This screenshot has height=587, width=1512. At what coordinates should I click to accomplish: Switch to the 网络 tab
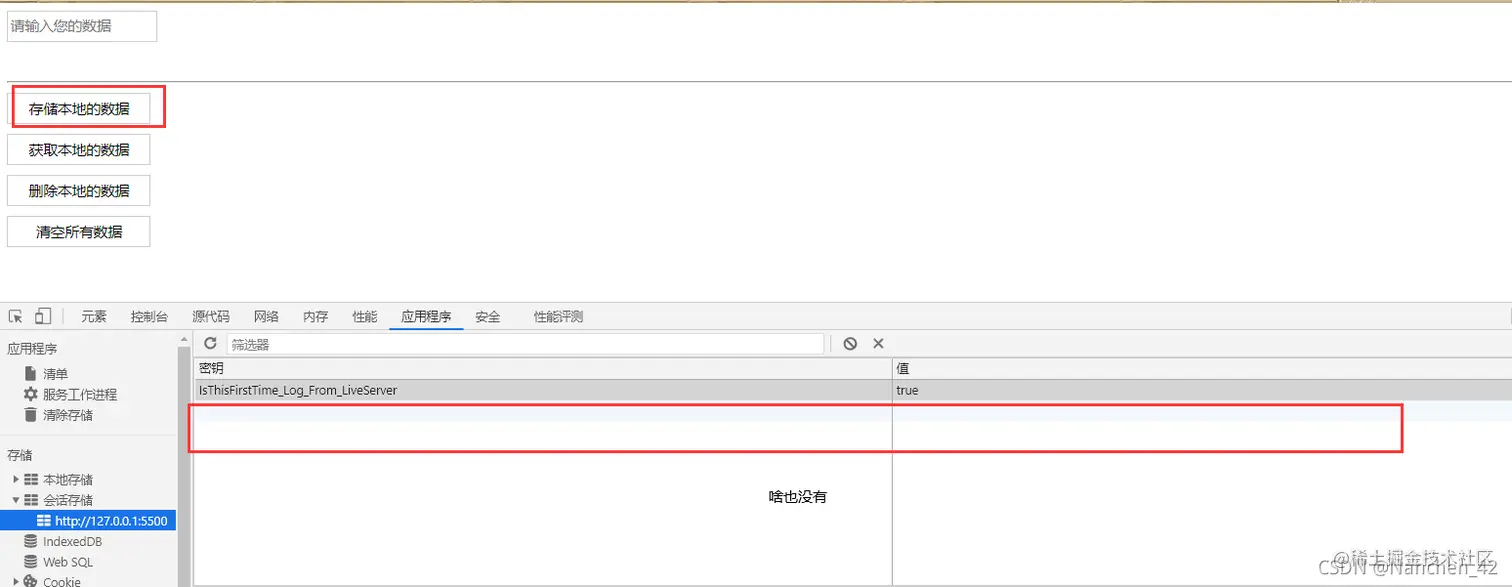[x=266, y=317]
